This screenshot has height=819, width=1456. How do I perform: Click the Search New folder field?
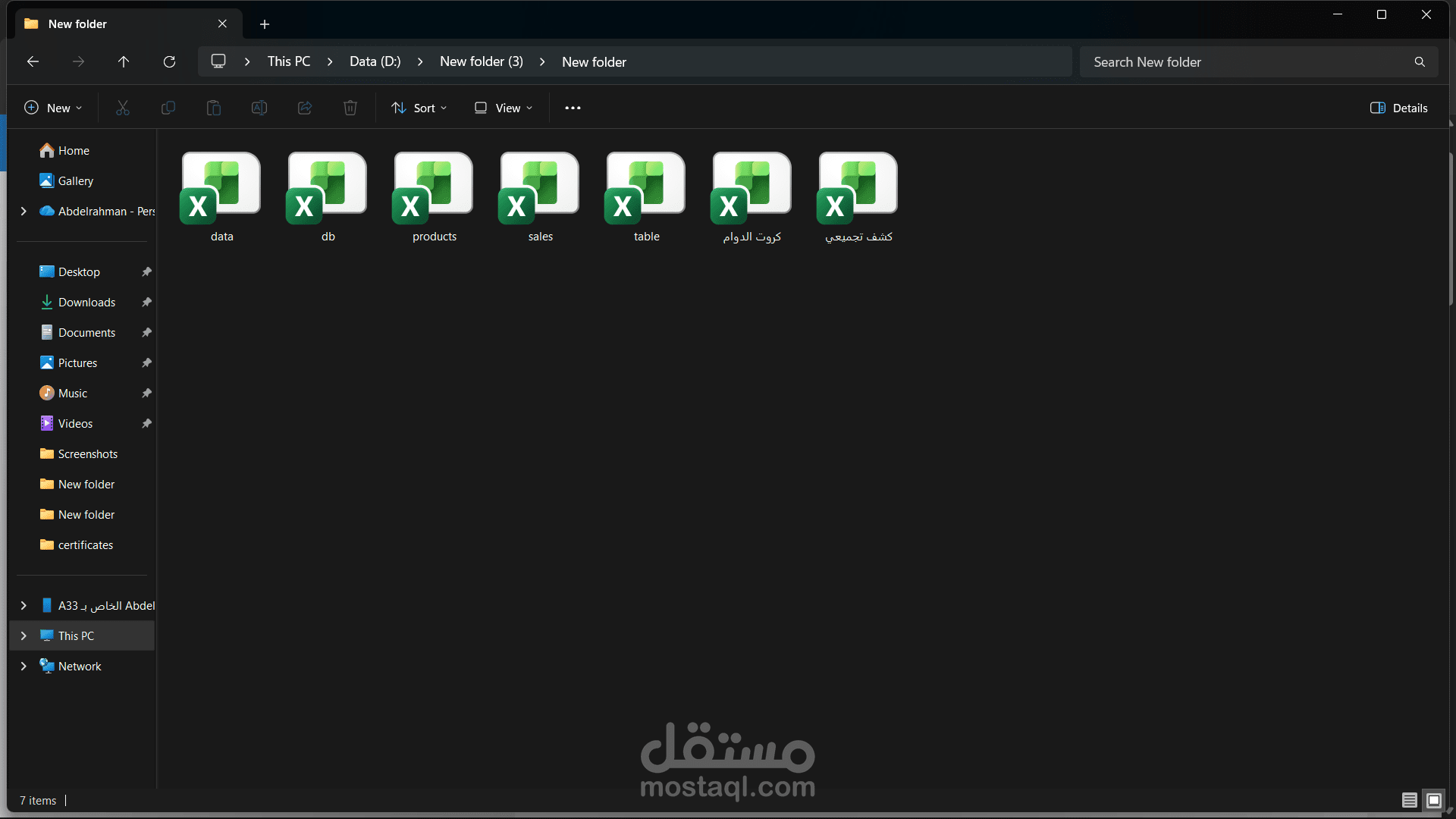[x=1259, y=61]
